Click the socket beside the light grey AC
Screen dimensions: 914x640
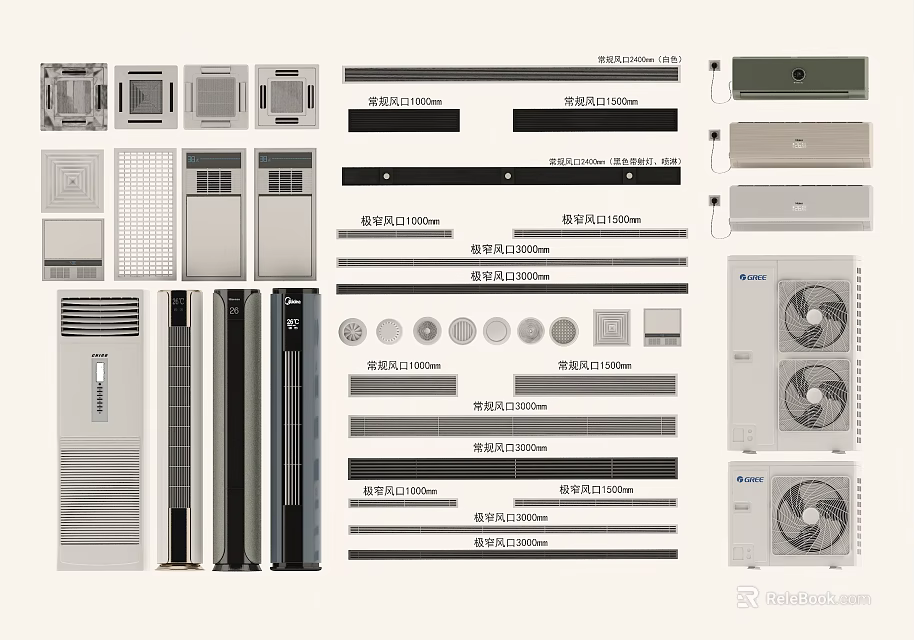click(x=715, y=202)
